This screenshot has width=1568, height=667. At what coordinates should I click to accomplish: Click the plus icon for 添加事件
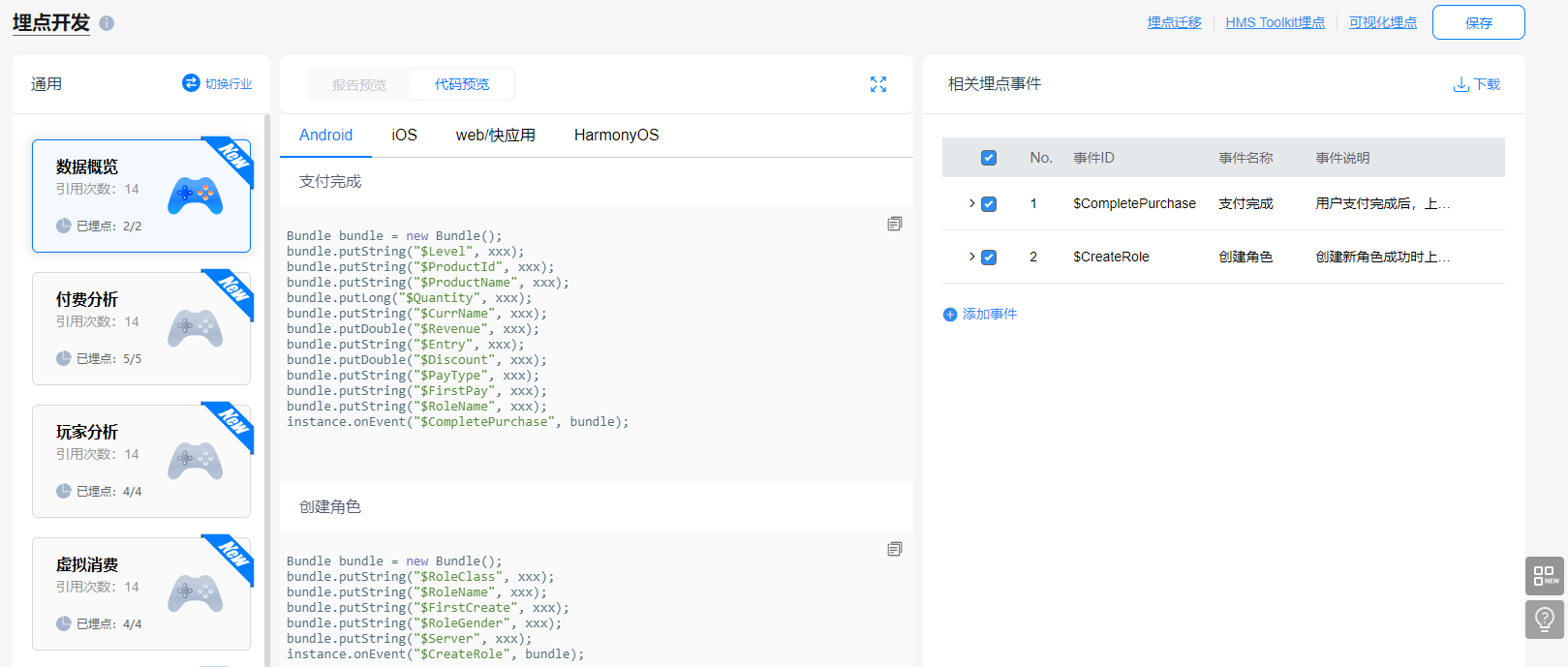(950, 315)
